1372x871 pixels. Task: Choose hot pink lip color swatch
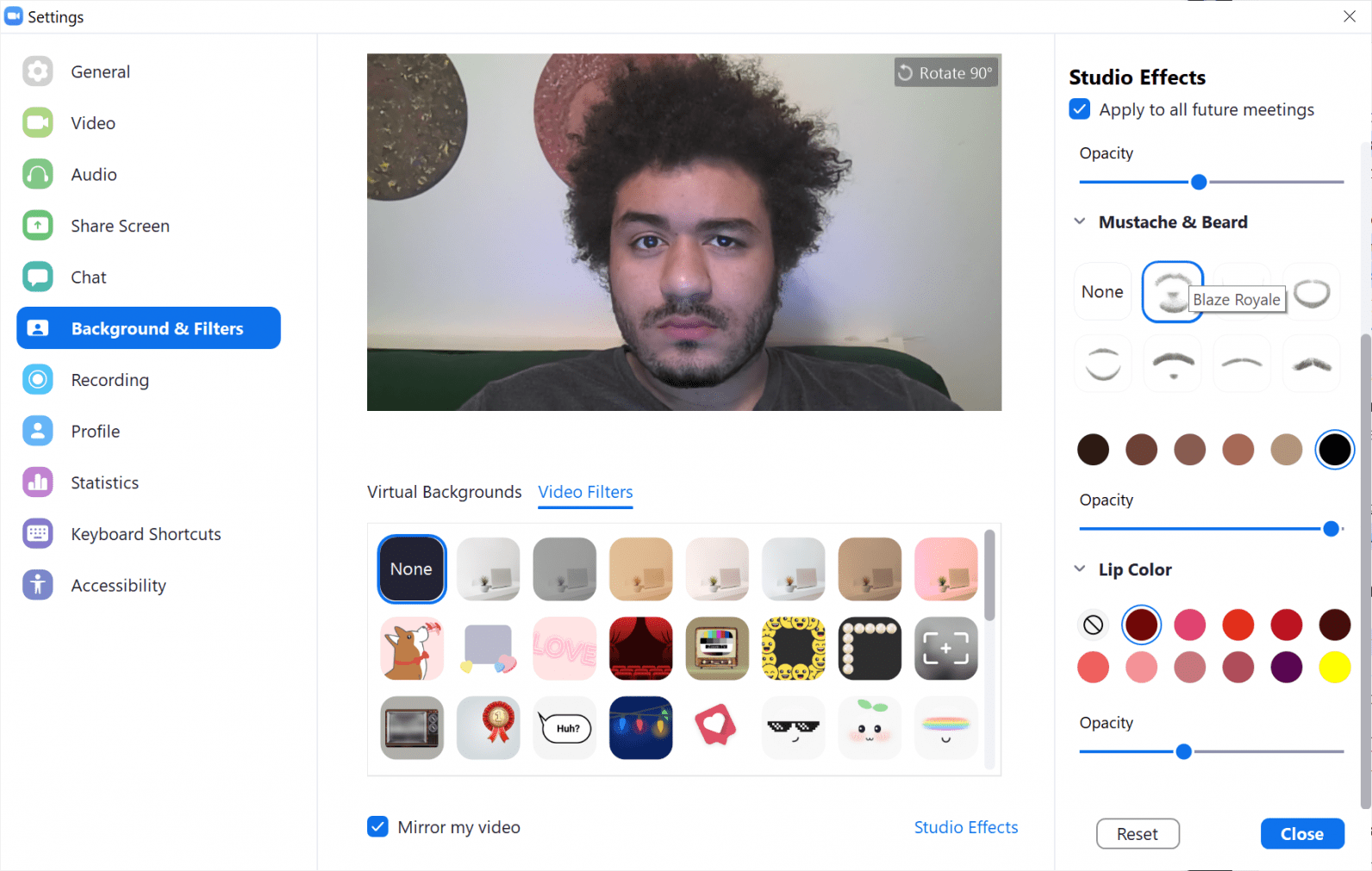coord(1190,625)
